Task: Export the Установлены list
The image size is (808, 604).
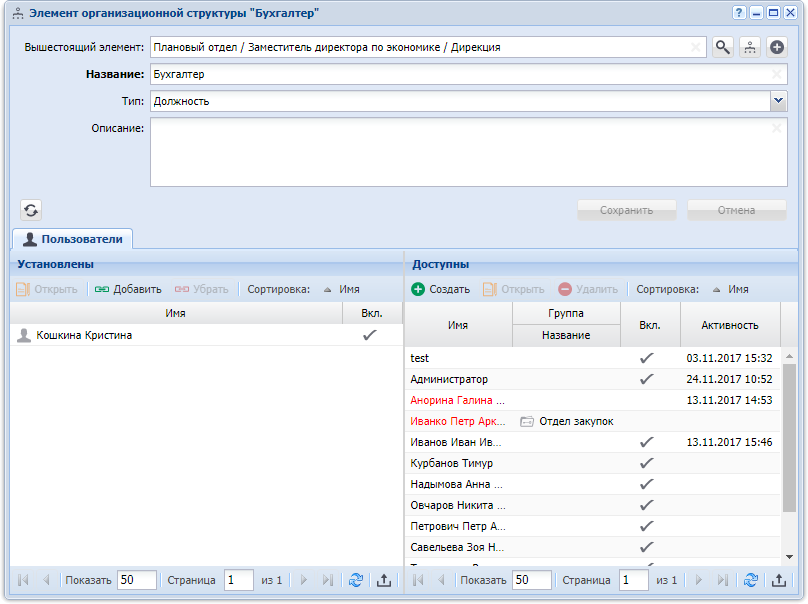Action: pyautogui.click(x=384, y=580)
